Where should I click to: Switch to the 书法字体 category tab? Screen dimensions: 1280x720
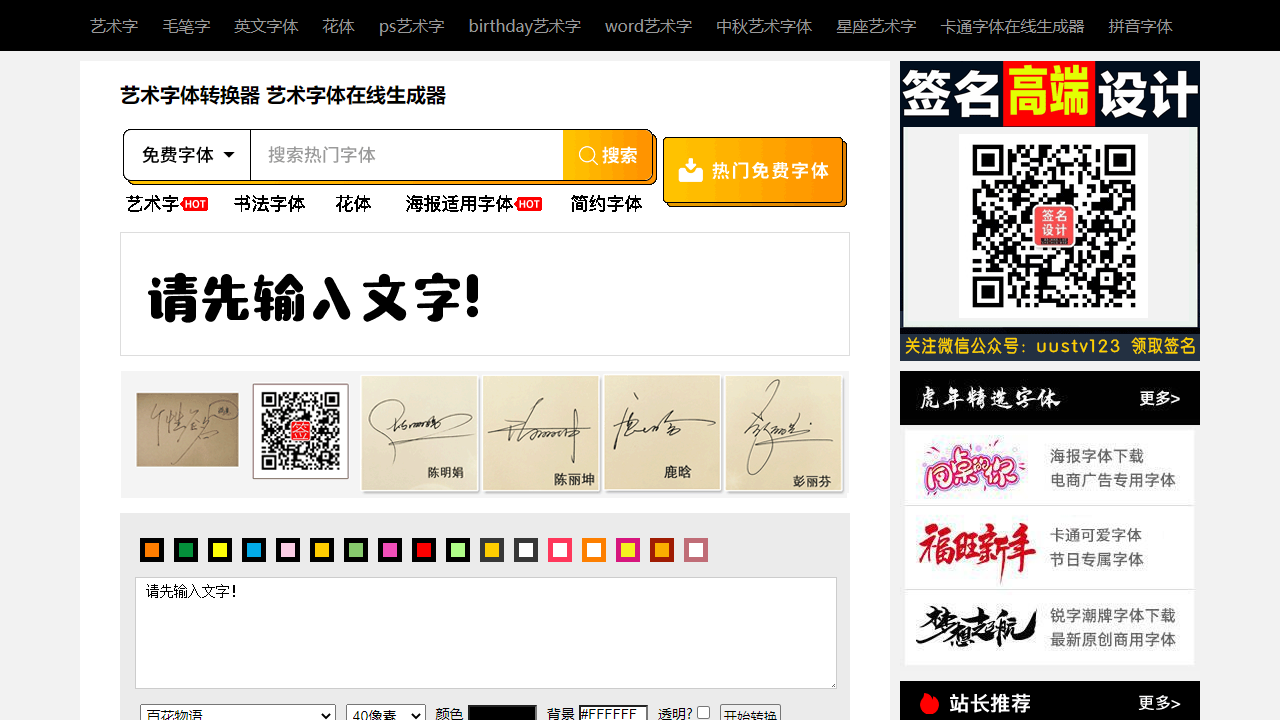[268, 203]
